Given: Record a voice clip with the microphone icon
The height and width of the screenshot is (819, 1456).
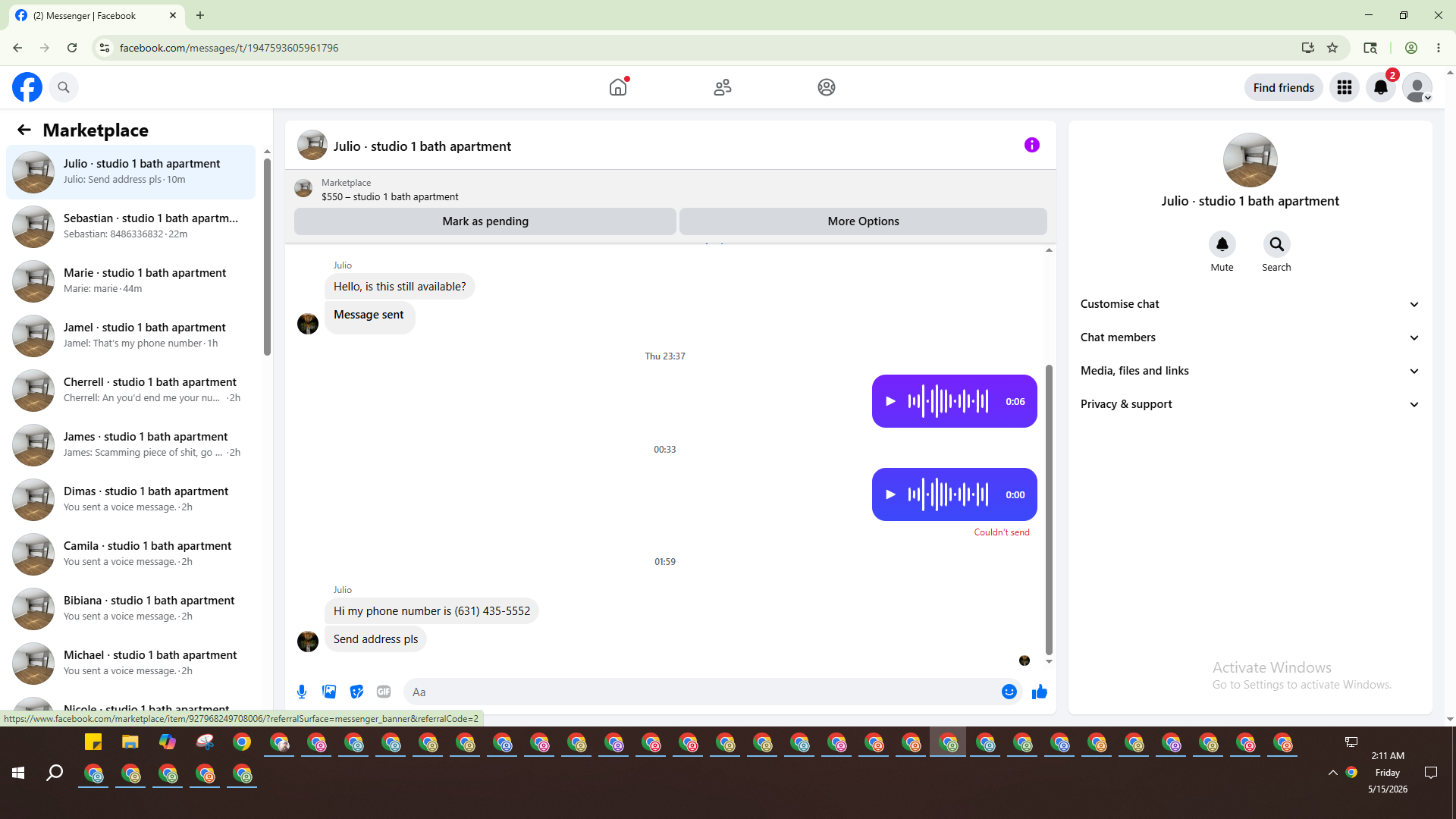Looking at the screenshot, I should [x=302, y=692].
